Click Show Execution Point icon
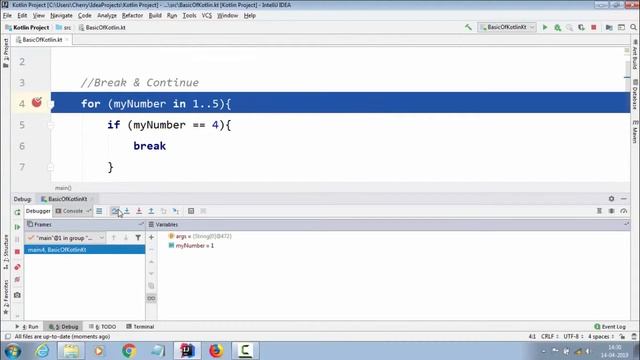The image size is (640, 360). point(99,211)
